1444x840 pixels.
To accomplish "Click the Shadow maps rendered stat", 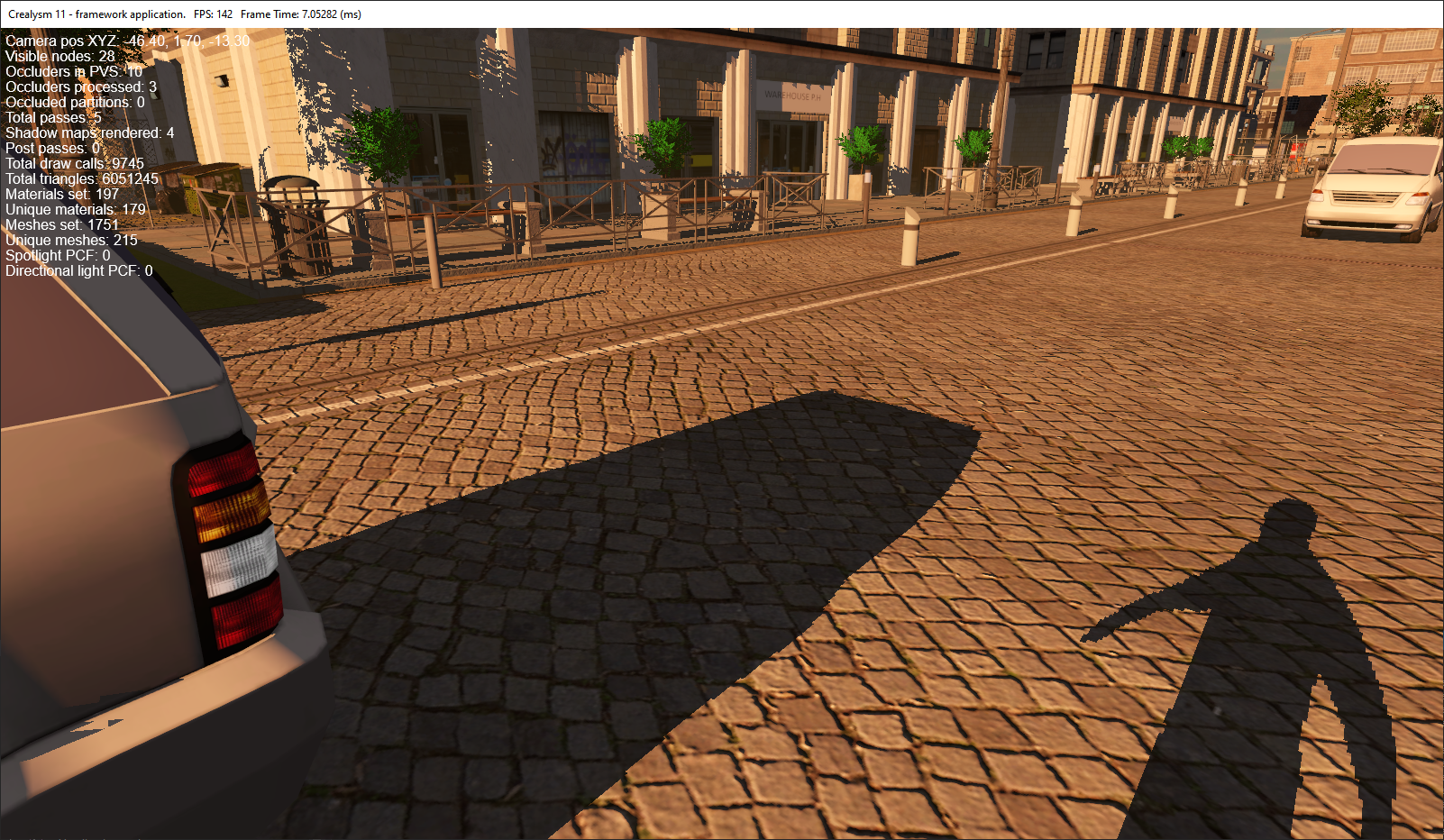I will pos(89,133).
